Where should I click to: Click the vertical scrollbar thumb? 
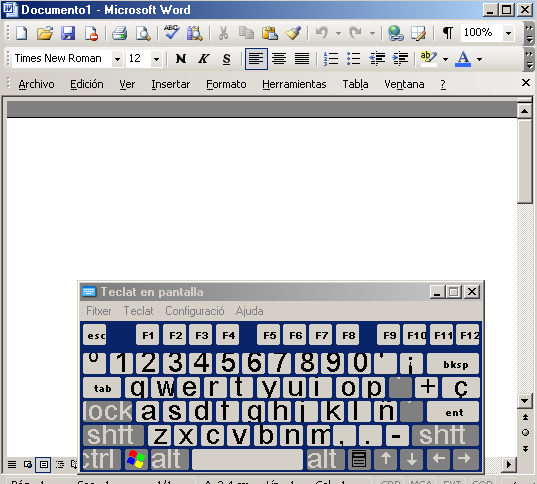tap(525, 161)
